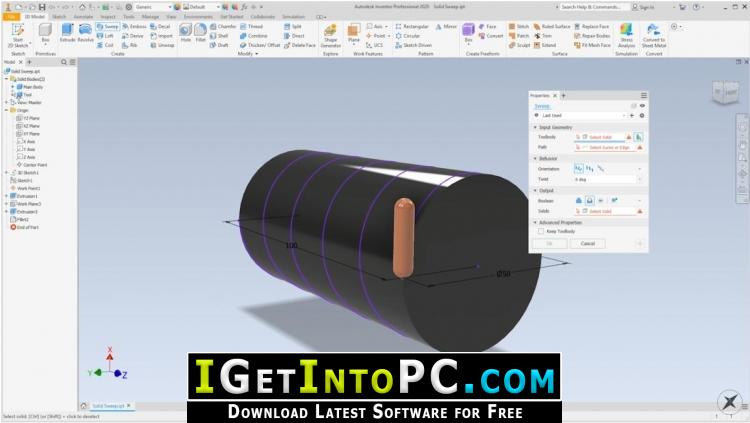Select the Shell tool

tap(219, 36)
